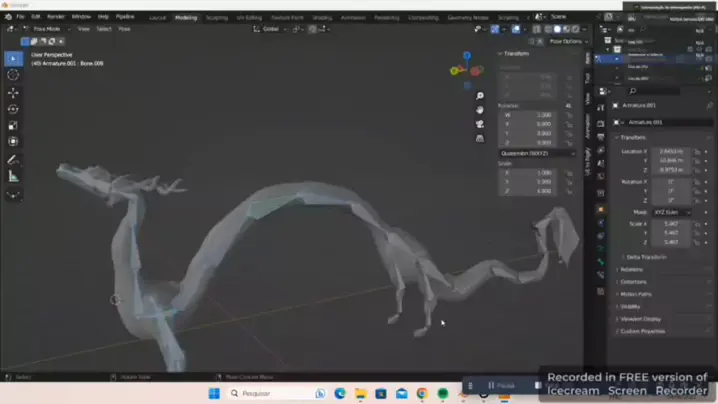Screen dimensions: 718x404
Task: Activate the Scale tool
Action: [13, 126]
